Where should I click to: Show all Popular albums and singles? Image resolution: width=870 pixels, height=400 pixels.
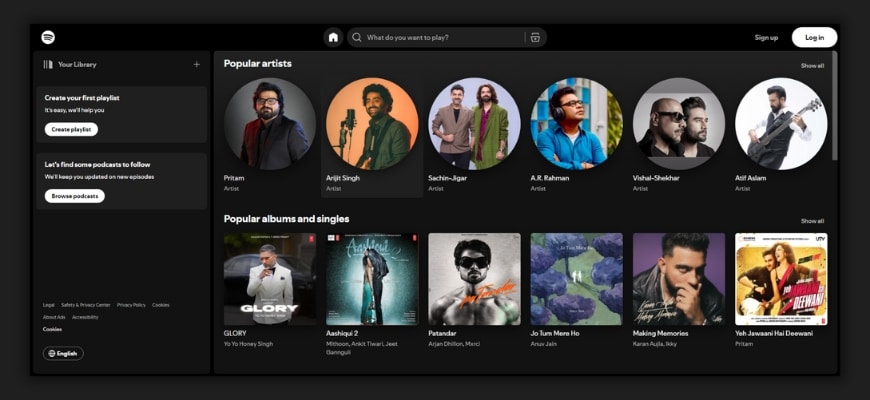tap(812, 221)
